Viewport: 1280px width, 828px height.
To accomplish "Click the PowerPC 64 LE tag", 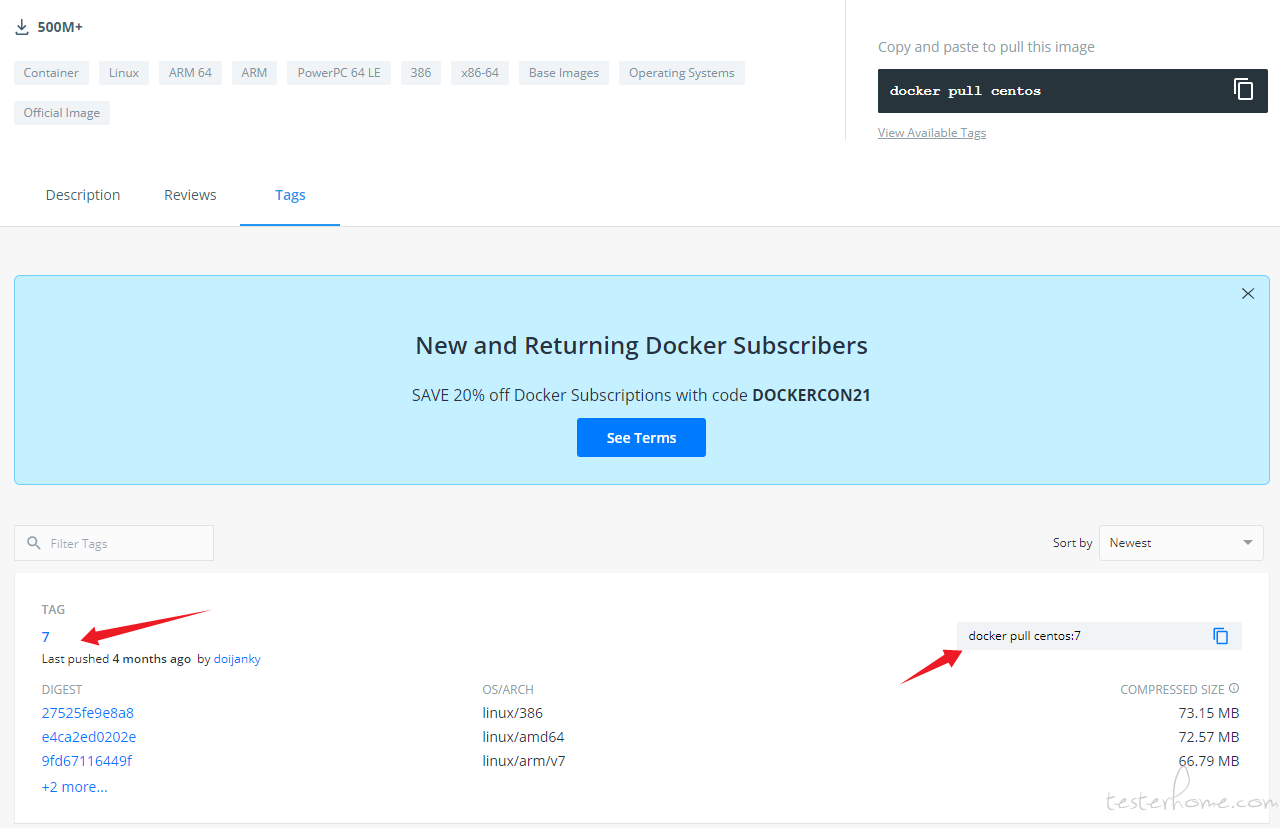I will 339,73.
